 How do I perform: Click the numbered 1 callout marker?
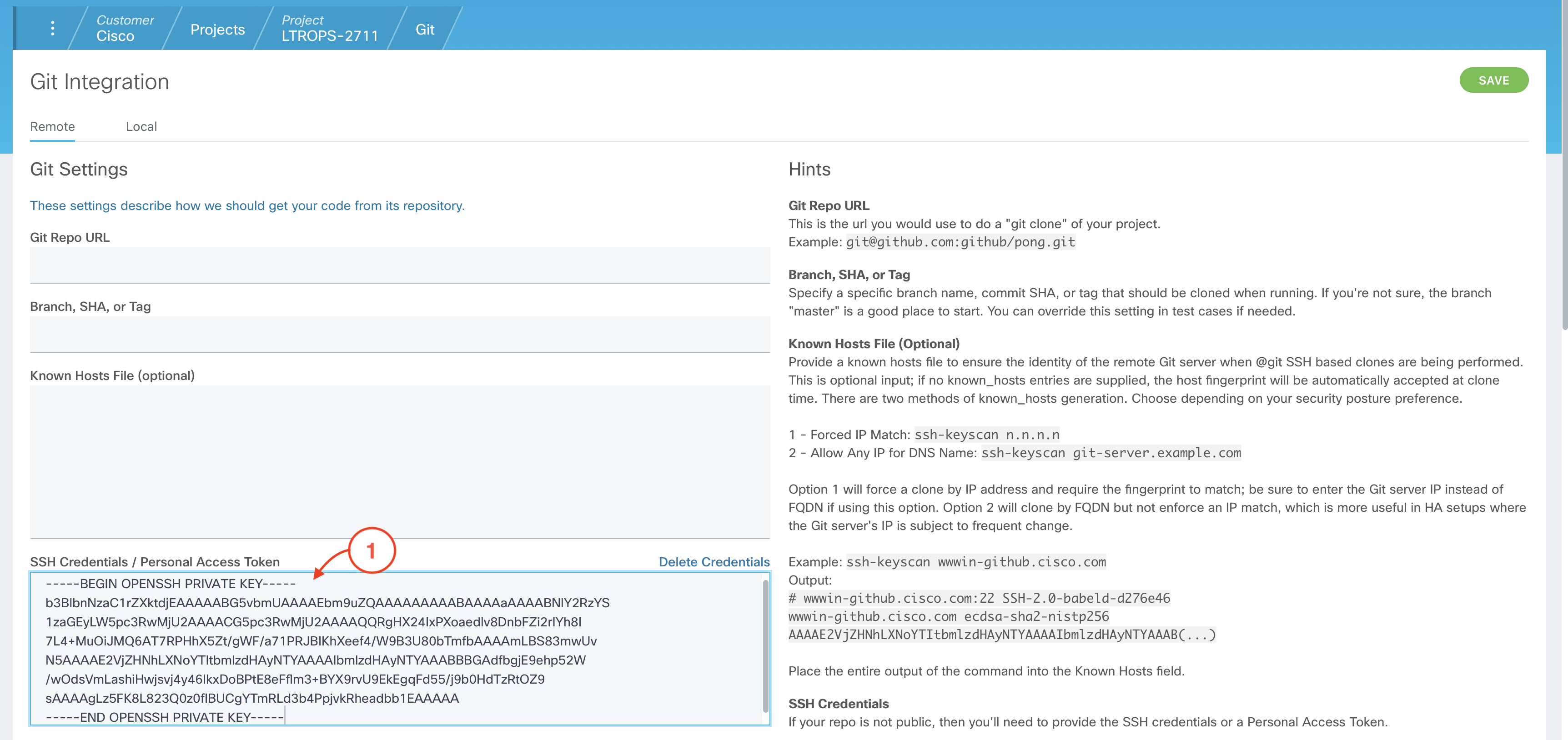(x=371, y=551)
